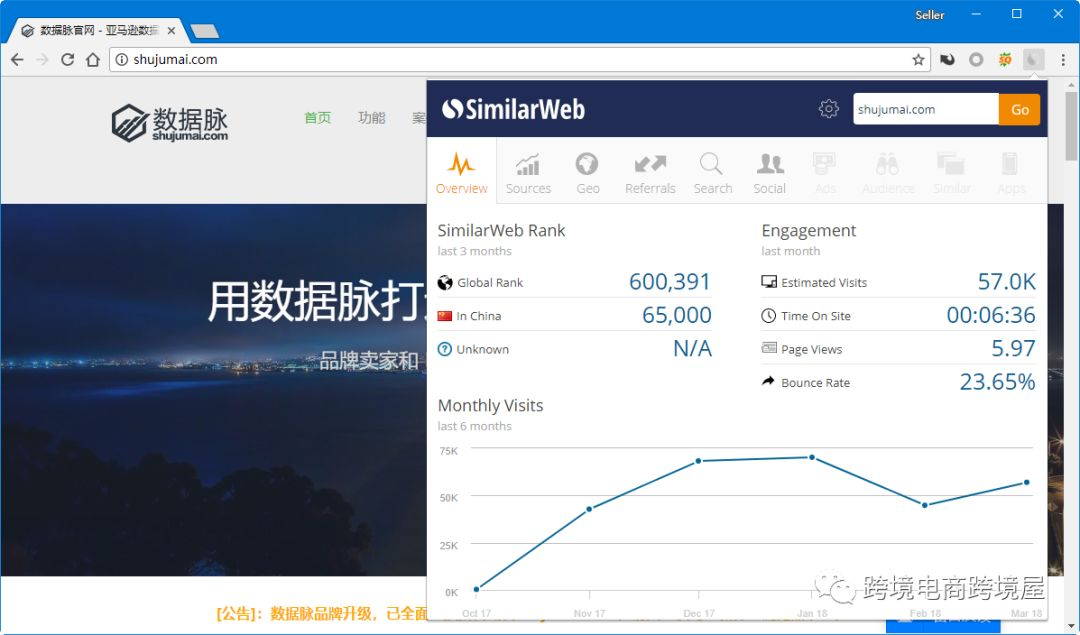The width and height of the screenshot is (1080, 635).
Task: Select the Audience tab
Action: 888,172
